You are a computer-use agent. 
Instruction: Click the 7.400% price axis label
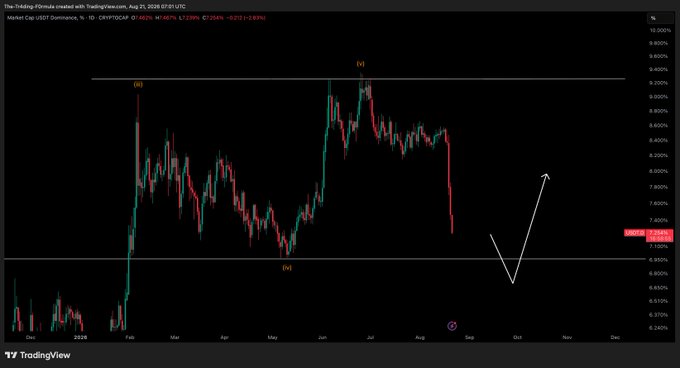[x=658, y=221]
